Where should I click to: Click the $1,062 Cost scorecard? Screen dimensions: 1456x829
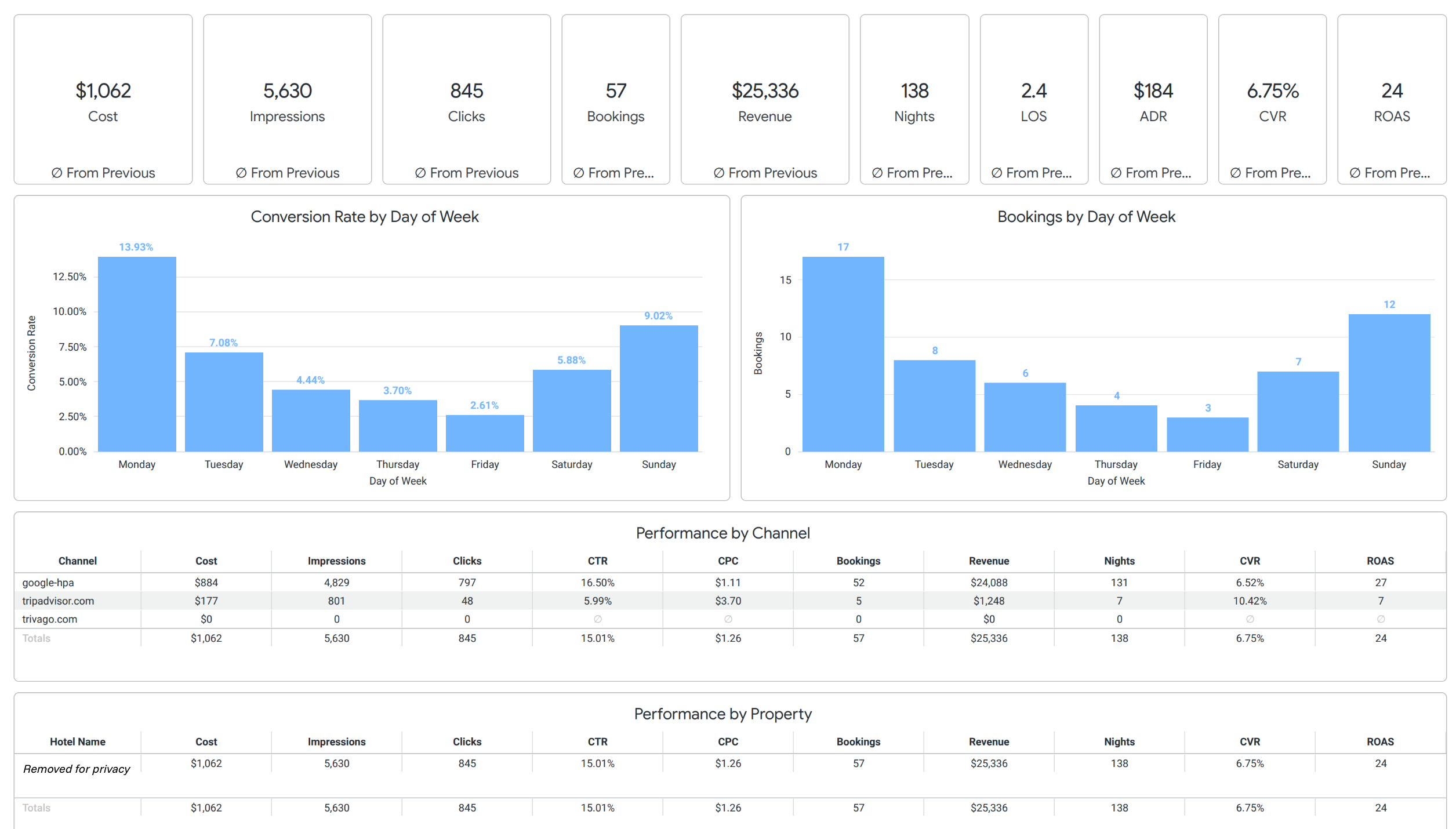pos(103,100)
